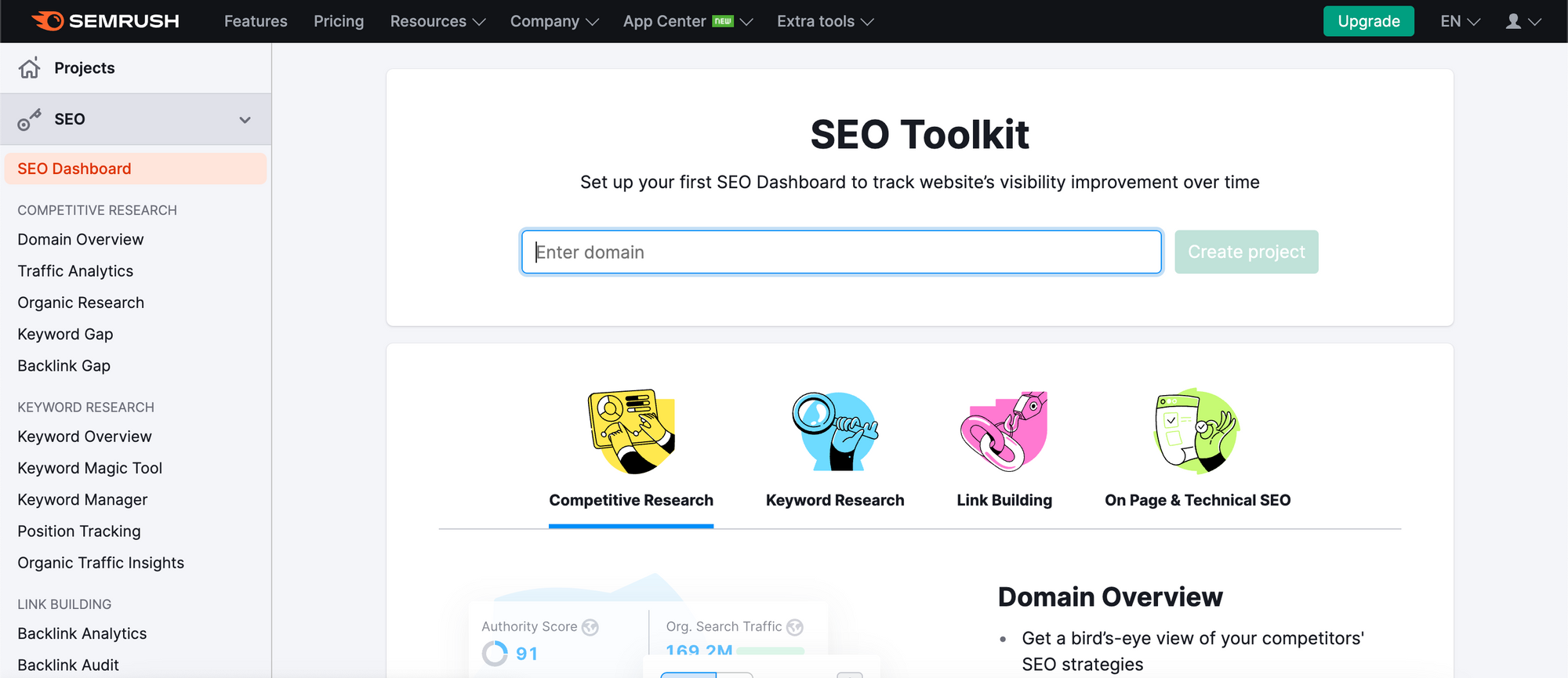Open Backlink Analytics in sidebar

point(82,633)
